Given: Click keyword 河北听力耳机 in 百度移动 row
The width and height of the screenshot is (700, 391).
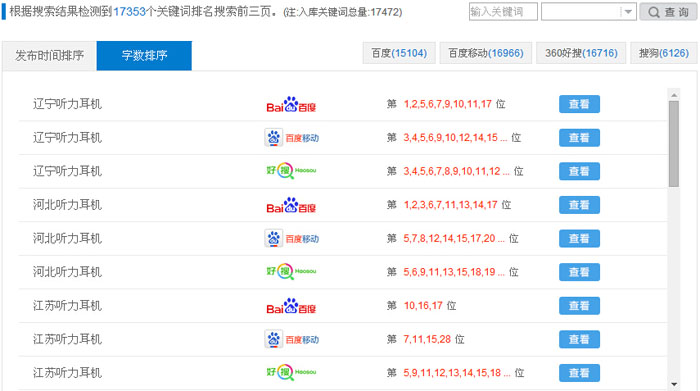Looking at the screenshot, I should pyautogui.click(x=67, y=239).
